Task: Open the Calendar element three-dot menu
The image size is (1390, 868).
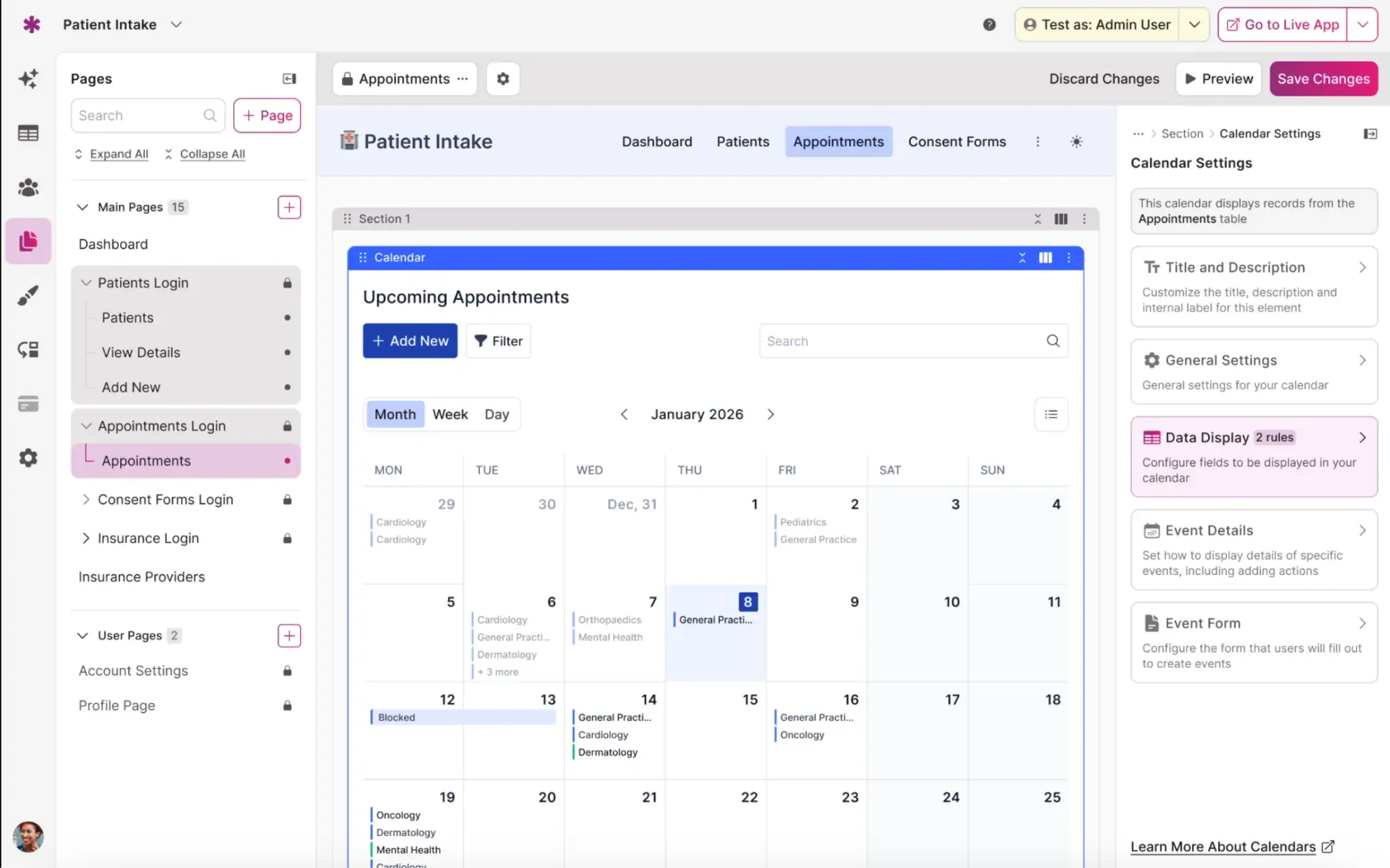Action: tap(1069, 258)
